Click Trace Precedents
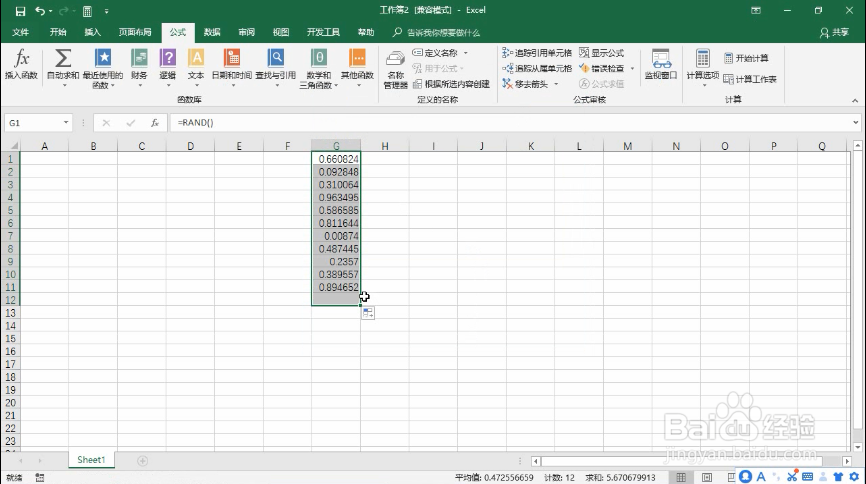866x484 pixels. (537, 53)
